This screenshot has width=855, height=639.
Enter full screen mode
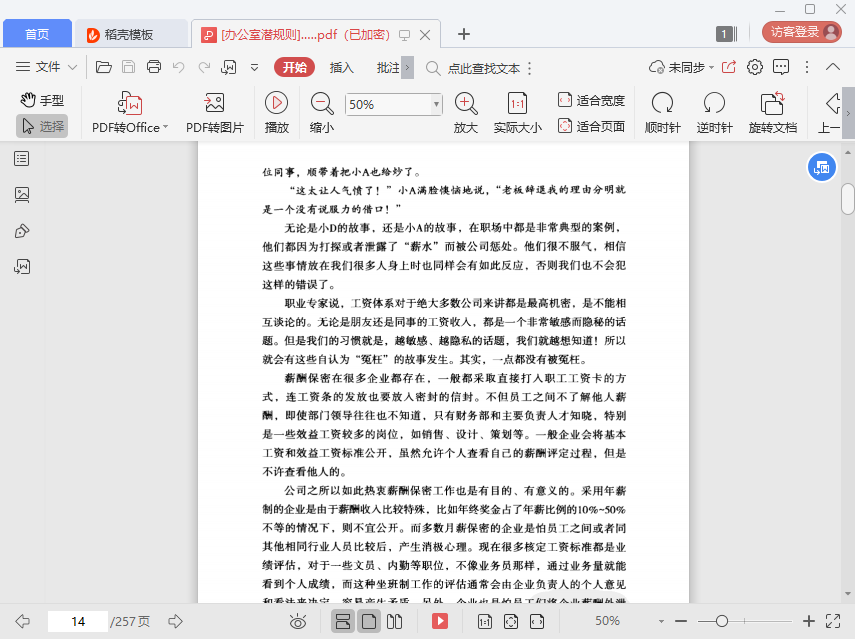[x=833, y=621]
